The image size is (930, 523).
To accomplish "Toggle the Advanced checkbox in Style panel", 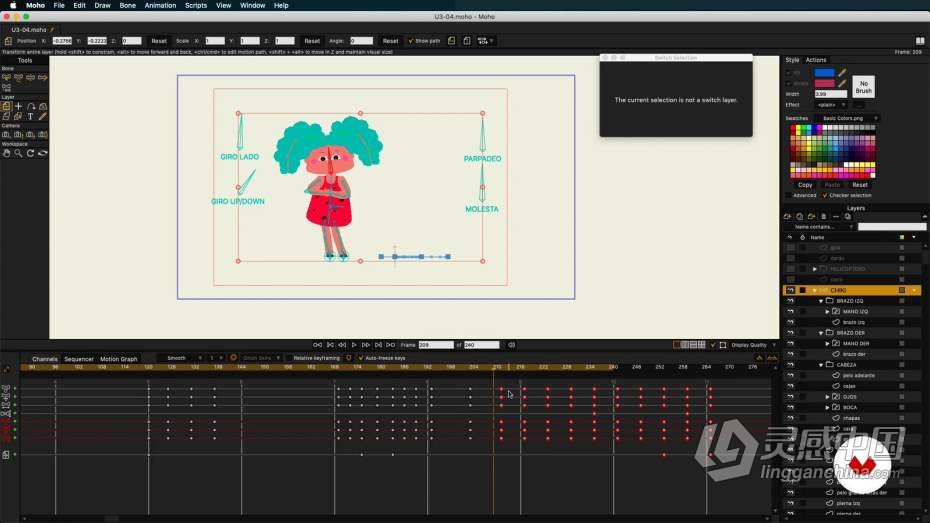I will point(788,195).
